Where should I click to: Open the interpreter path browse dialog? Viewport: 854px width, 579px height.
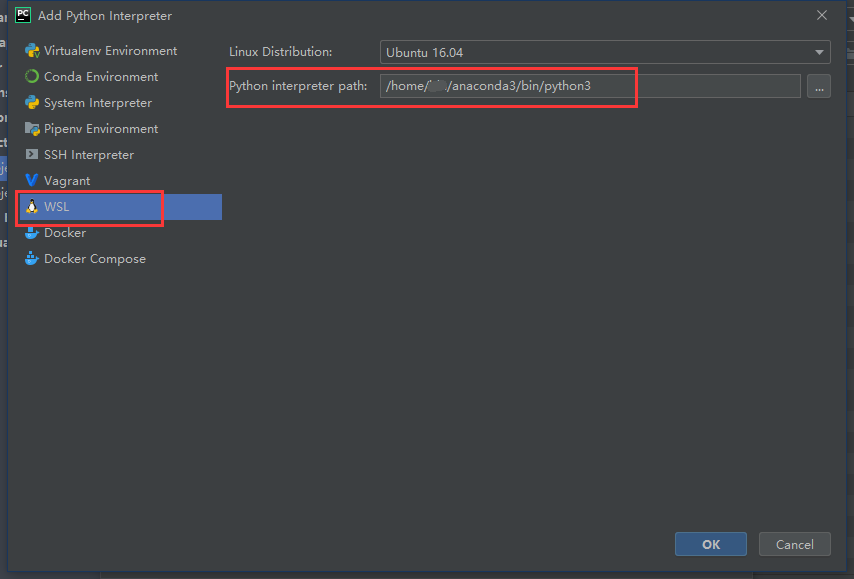(819, 86)
